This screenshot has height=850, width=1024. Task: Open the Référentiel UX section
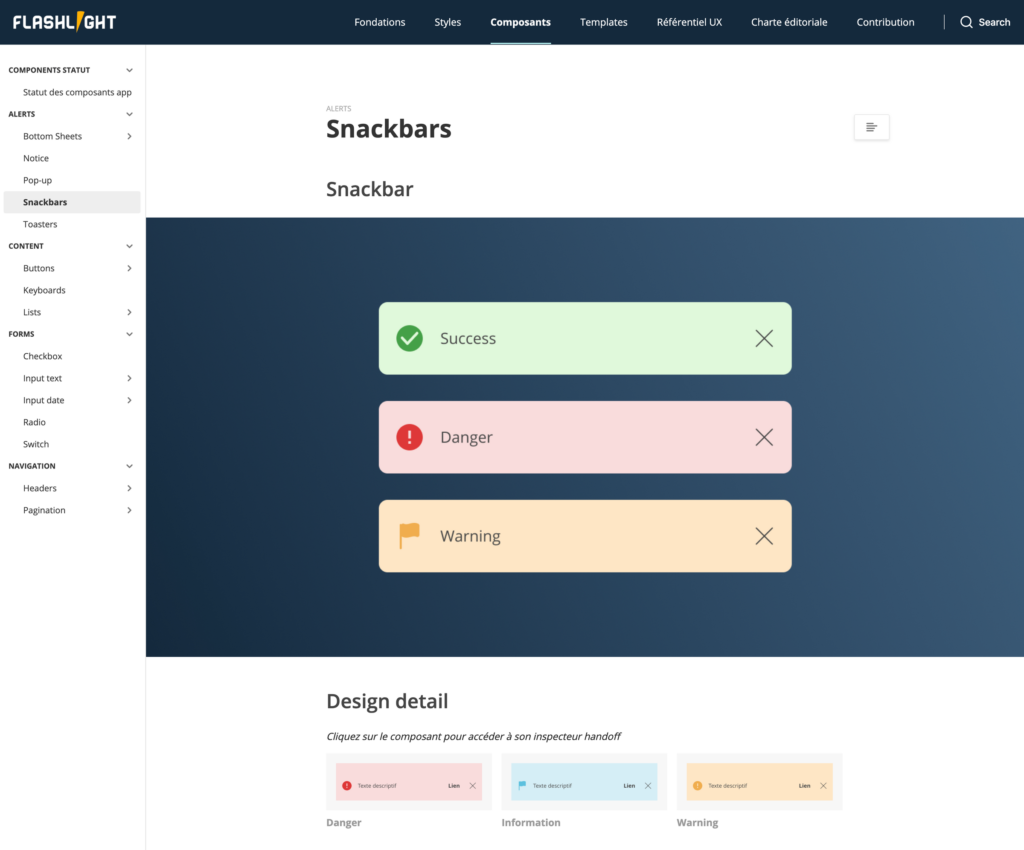point(689,21)
